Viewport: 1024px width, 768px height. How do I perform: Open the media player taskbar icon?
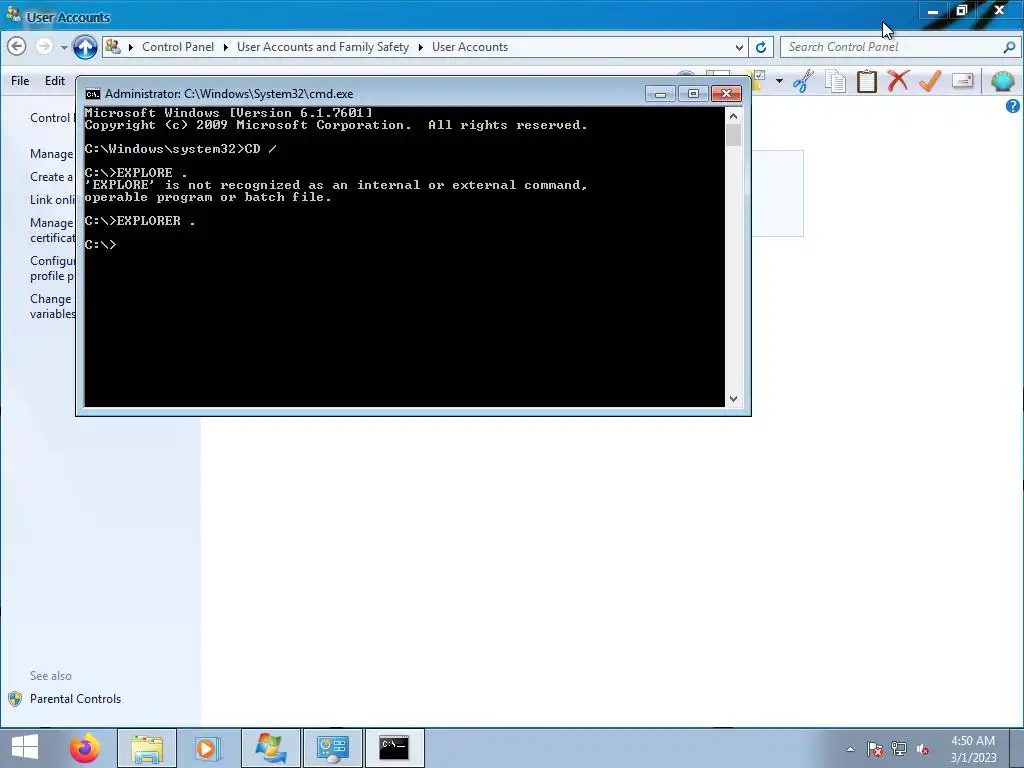(x=208, y=748)
